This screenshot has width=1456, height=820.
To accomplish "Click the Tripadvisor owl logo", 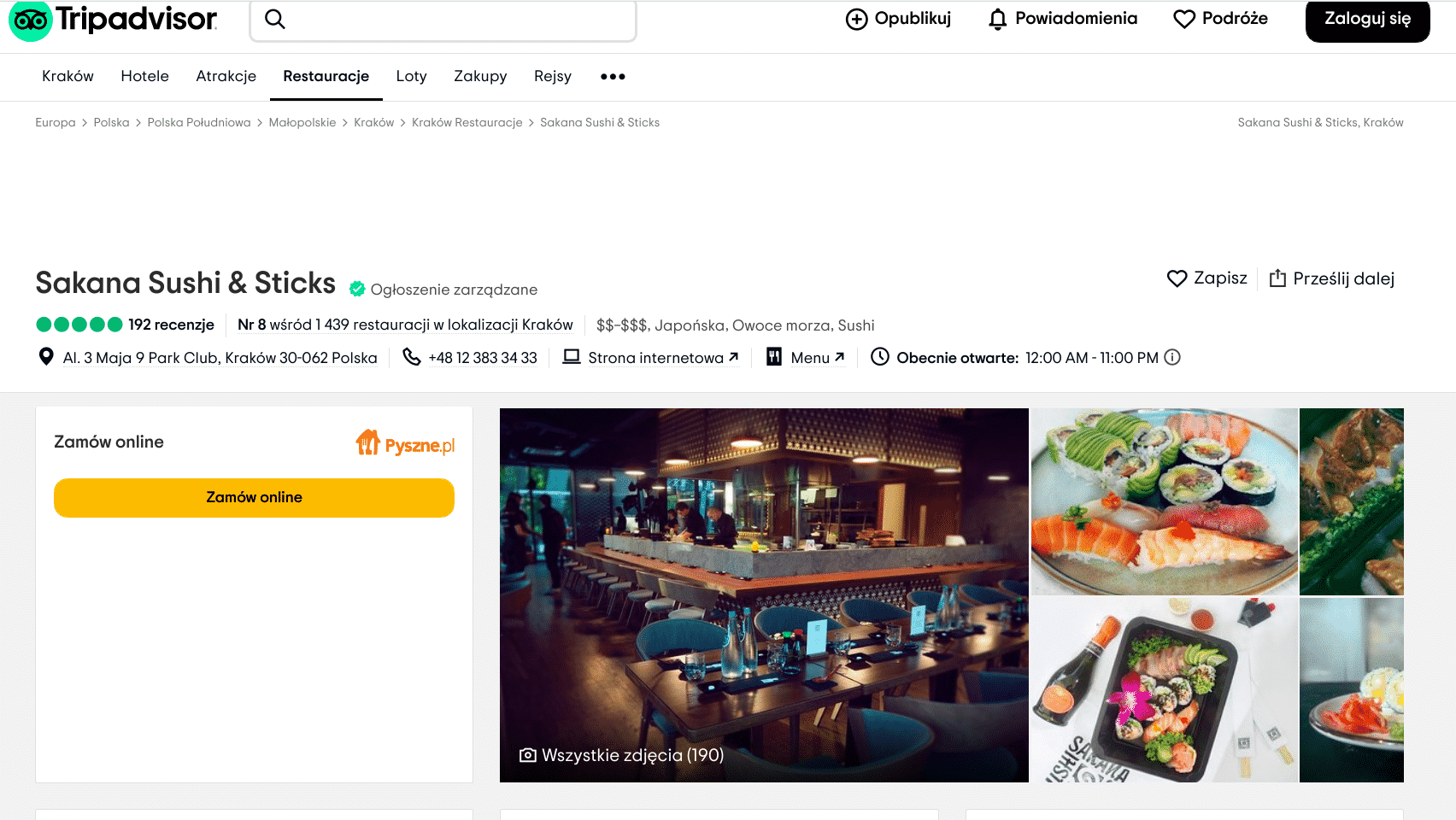I will point(30,20).
